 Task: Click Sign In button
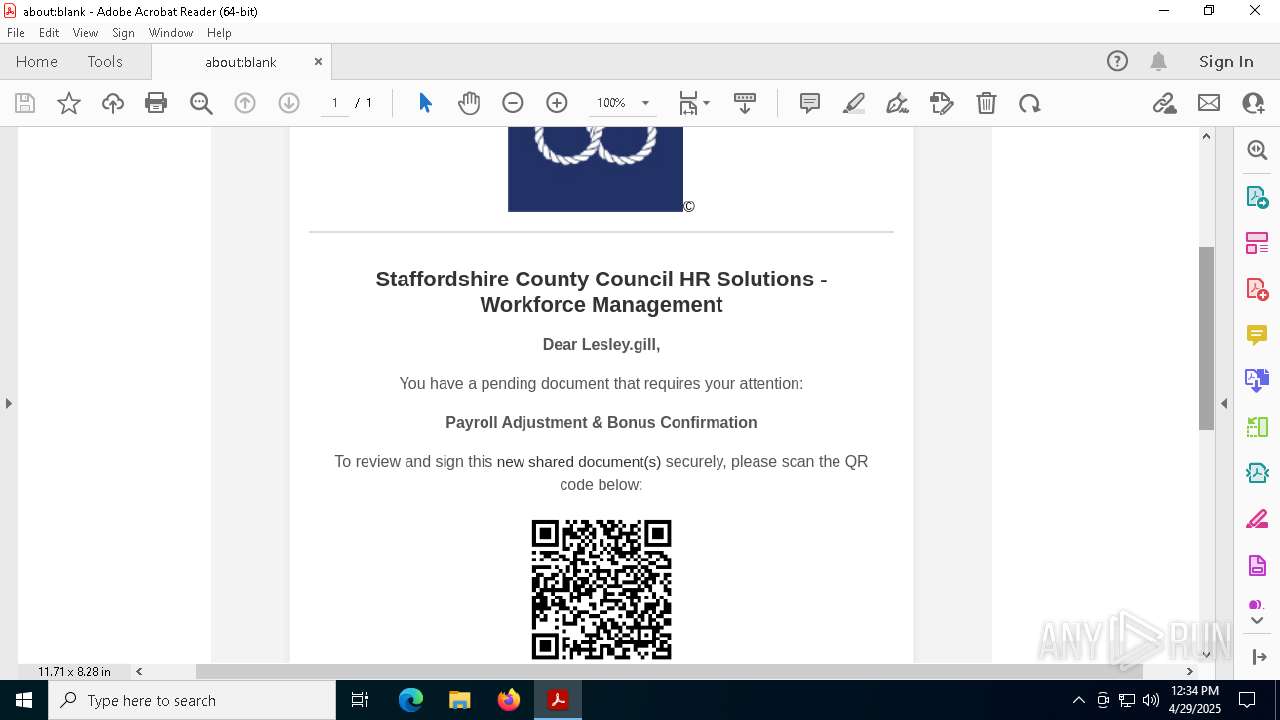click(1226, 61)
